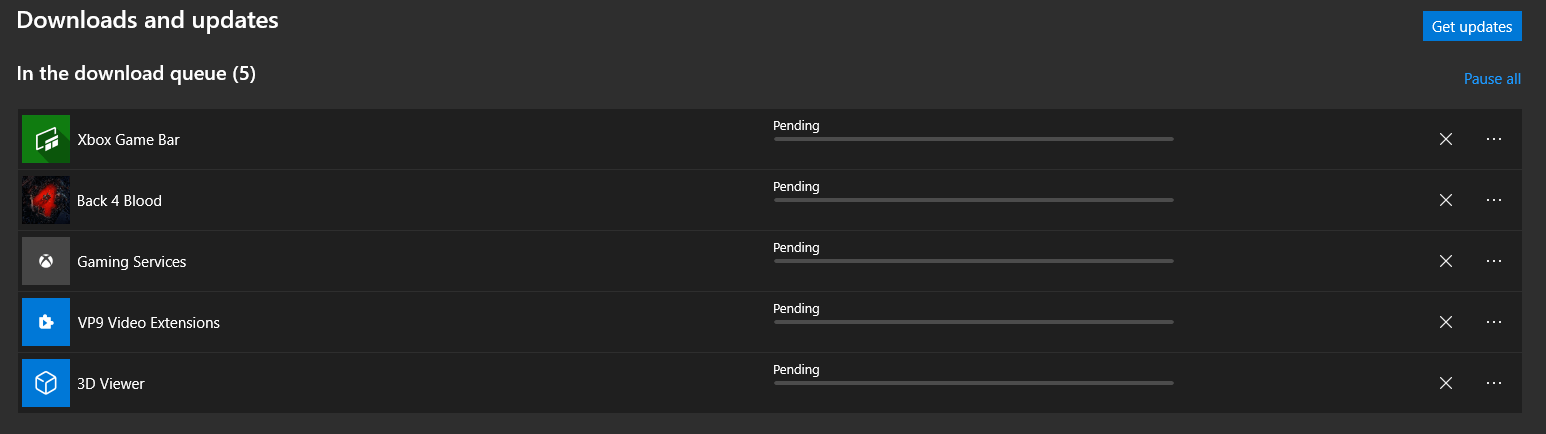The width and height of the screenshot is (1546, 434).
Task: Cancel the 3D Viewer download
Action: (x=1445, y=383)
